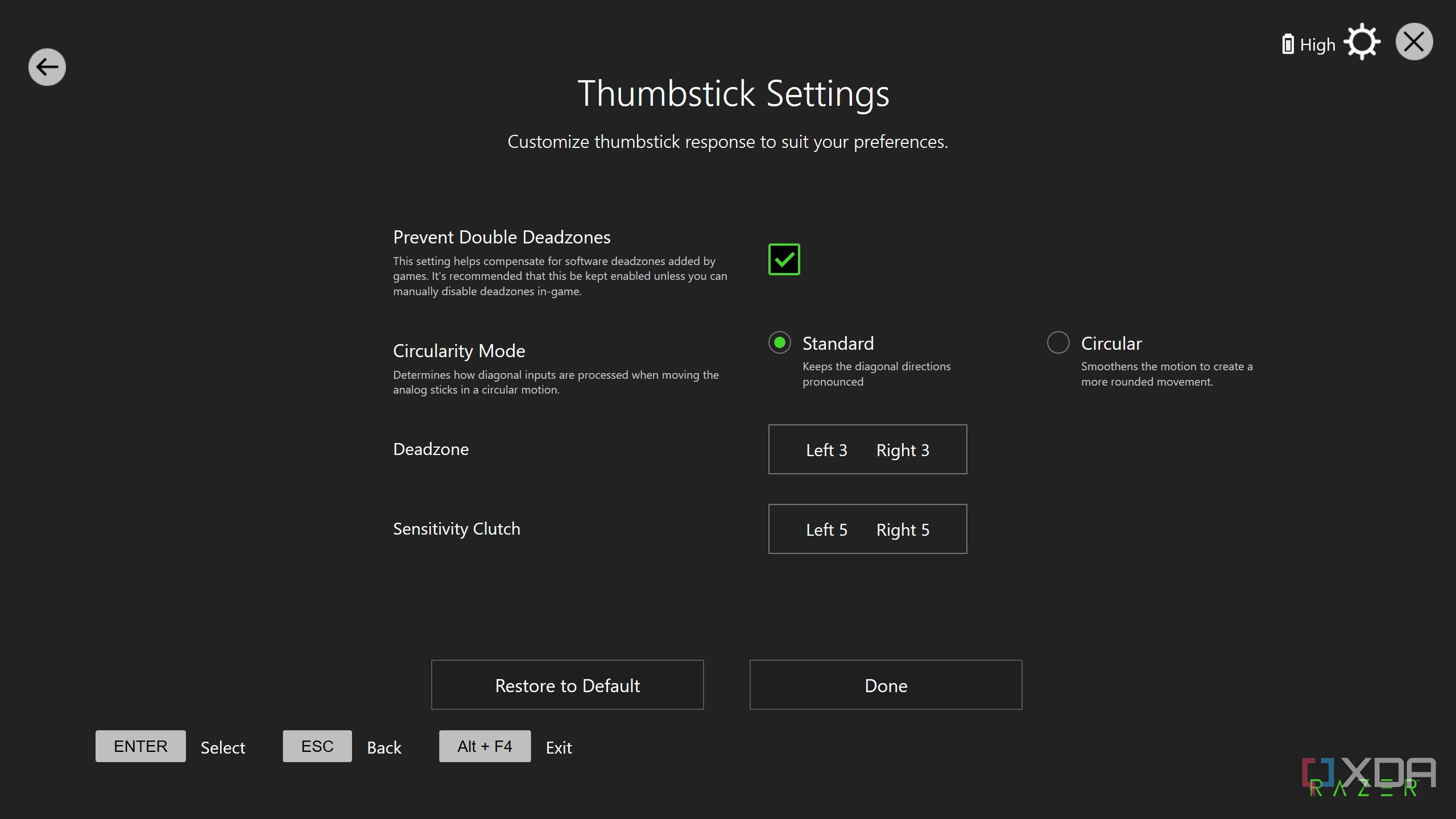Close the Thumbstick Settings screen

click(1414, 42)
